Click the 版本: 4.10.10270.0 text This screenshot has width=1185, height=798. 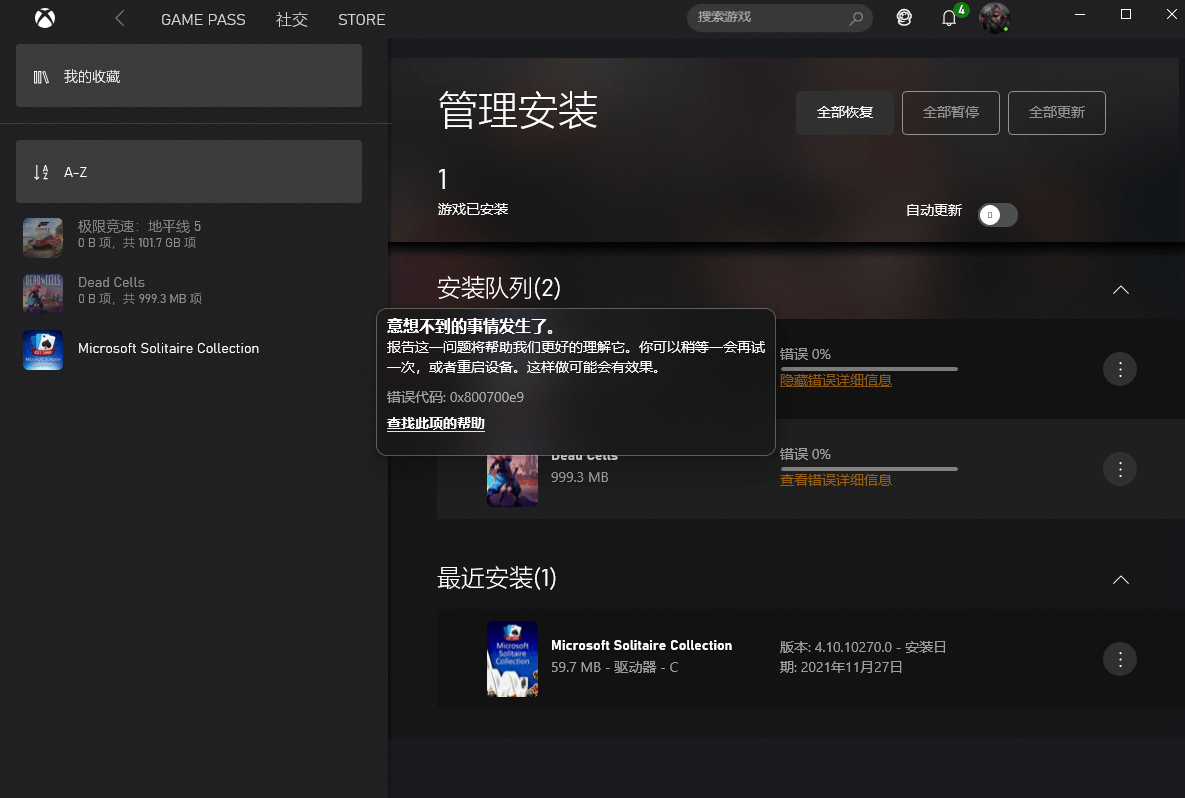(x=836, y=647)
